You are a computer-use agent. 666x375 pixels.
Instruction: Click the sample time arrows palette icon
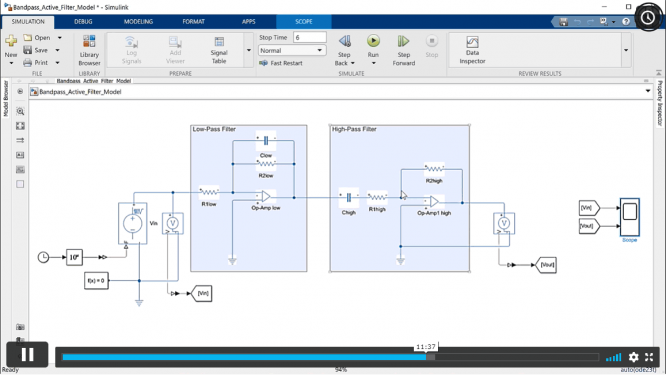pos(20,140)
